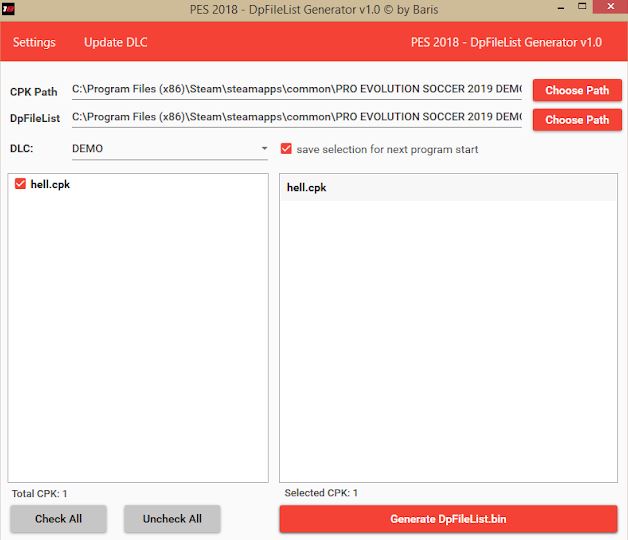
Task: Maximize the DpFileList Generator window
Action: [582, 7]
